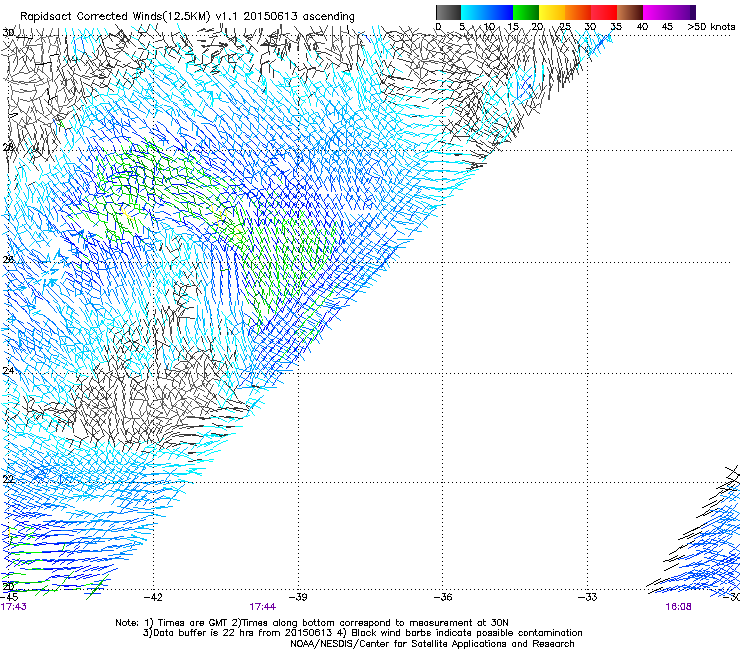Click the yellow 20-25 knots legend swatch
Screen dimensions: 740x650
pos(552,12)
